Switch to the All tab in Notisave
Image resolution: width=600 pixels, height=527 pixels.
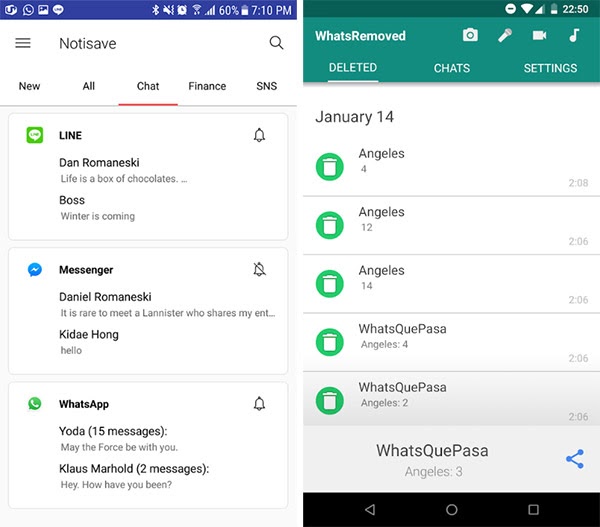tap(89, 86)
